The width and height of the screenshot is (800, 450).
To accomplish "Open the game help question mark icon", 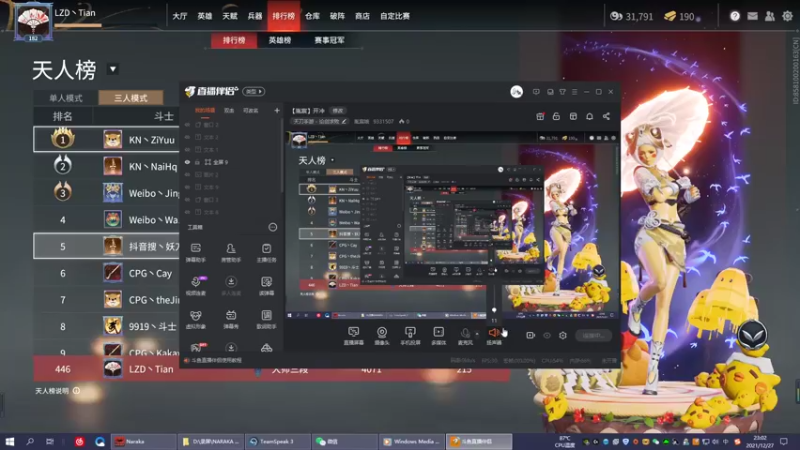I will click(x=735, y=16).
